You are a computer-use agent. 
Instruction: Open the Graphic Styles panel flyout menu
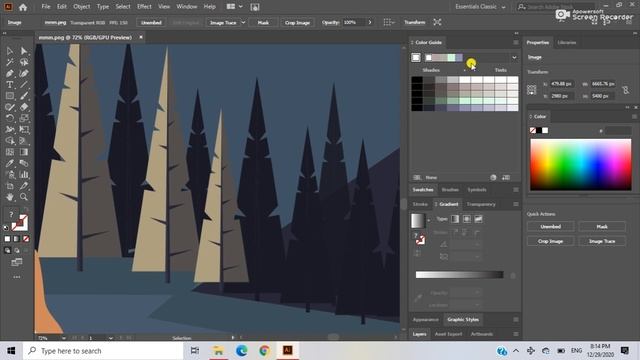pos(516,320)
